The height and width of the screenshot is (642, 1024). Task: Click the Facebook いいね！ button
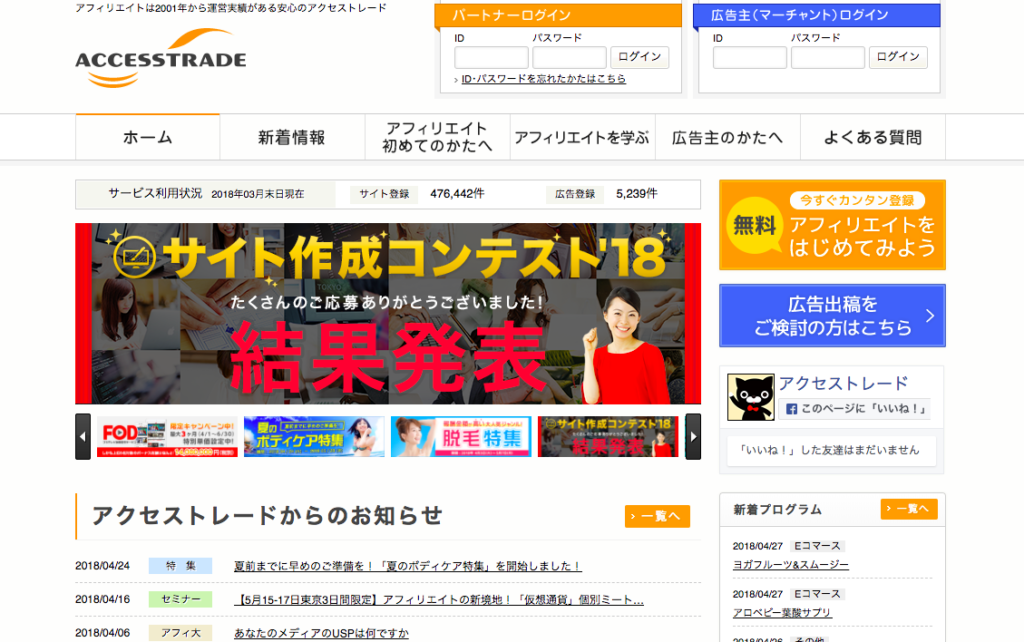click(x=856, y=409)
